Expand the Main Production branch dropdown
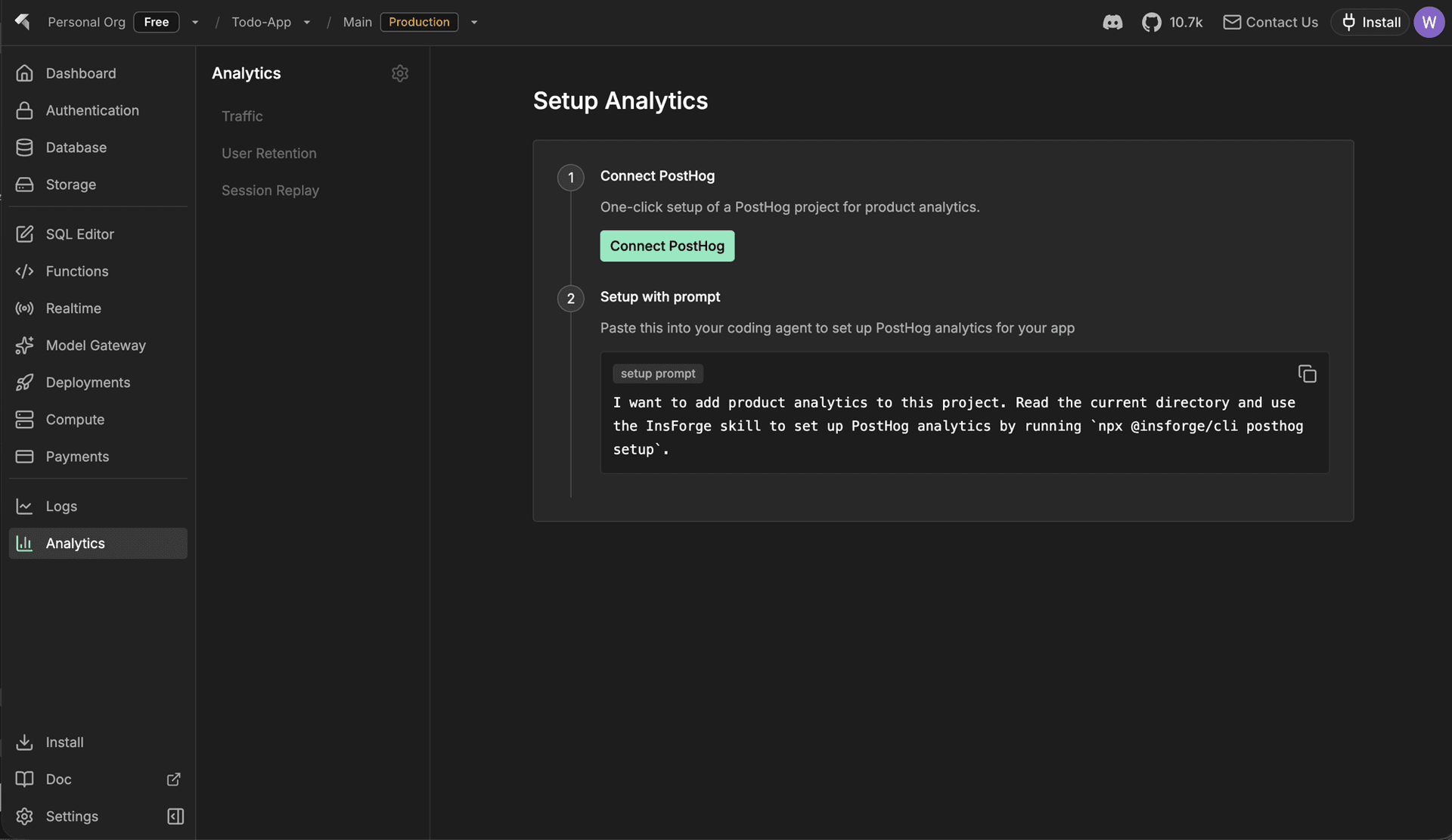Viewport: 1452px width, 840px height. (474, 23)
